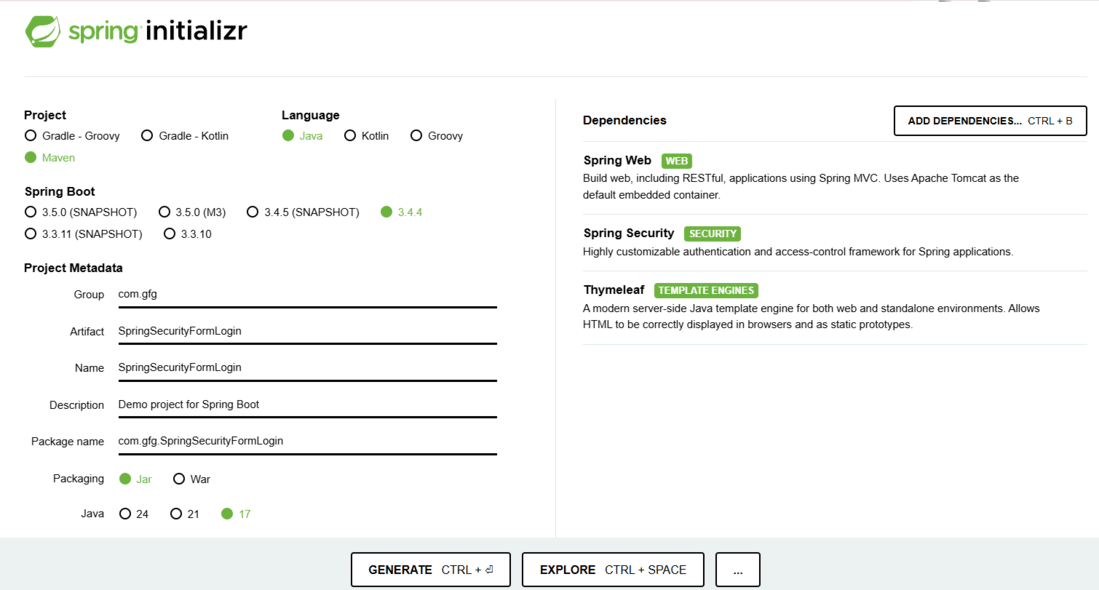Click the Package name label

pos(67,441)
